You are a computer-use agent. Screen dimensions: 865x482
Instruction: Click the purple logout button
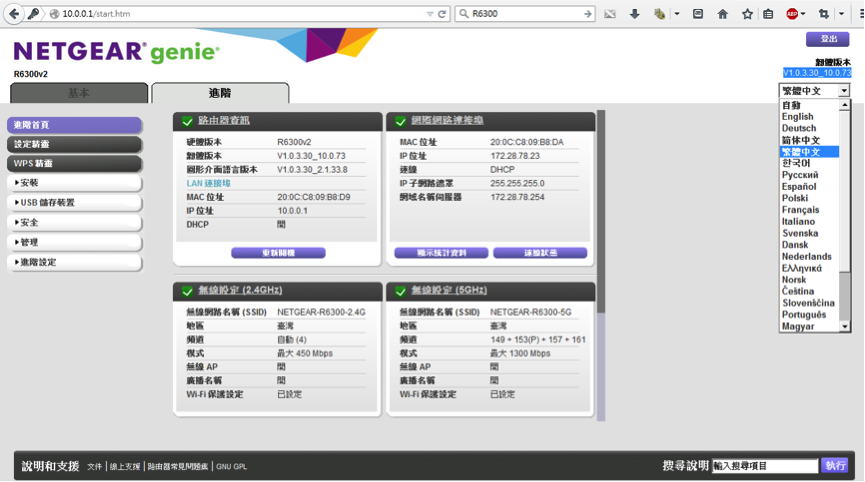pos(827,39)
